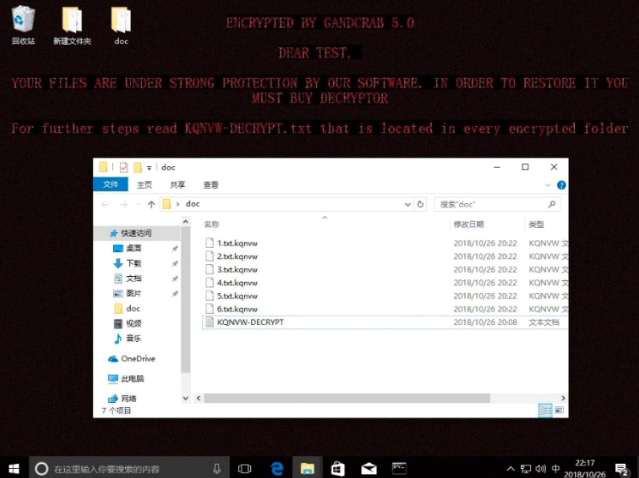This screenshot has width=639, height=478.
Task: Open the Windows Start menu
Action: pos(14,468)
